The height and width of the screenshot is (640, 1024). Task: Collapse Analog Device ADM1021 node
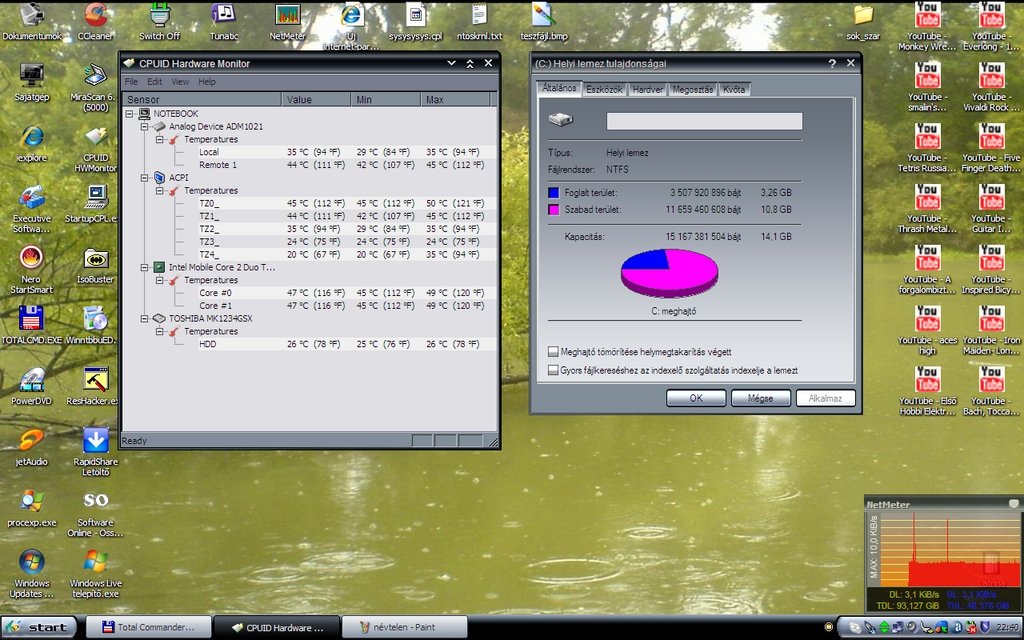tap(144, 126)
